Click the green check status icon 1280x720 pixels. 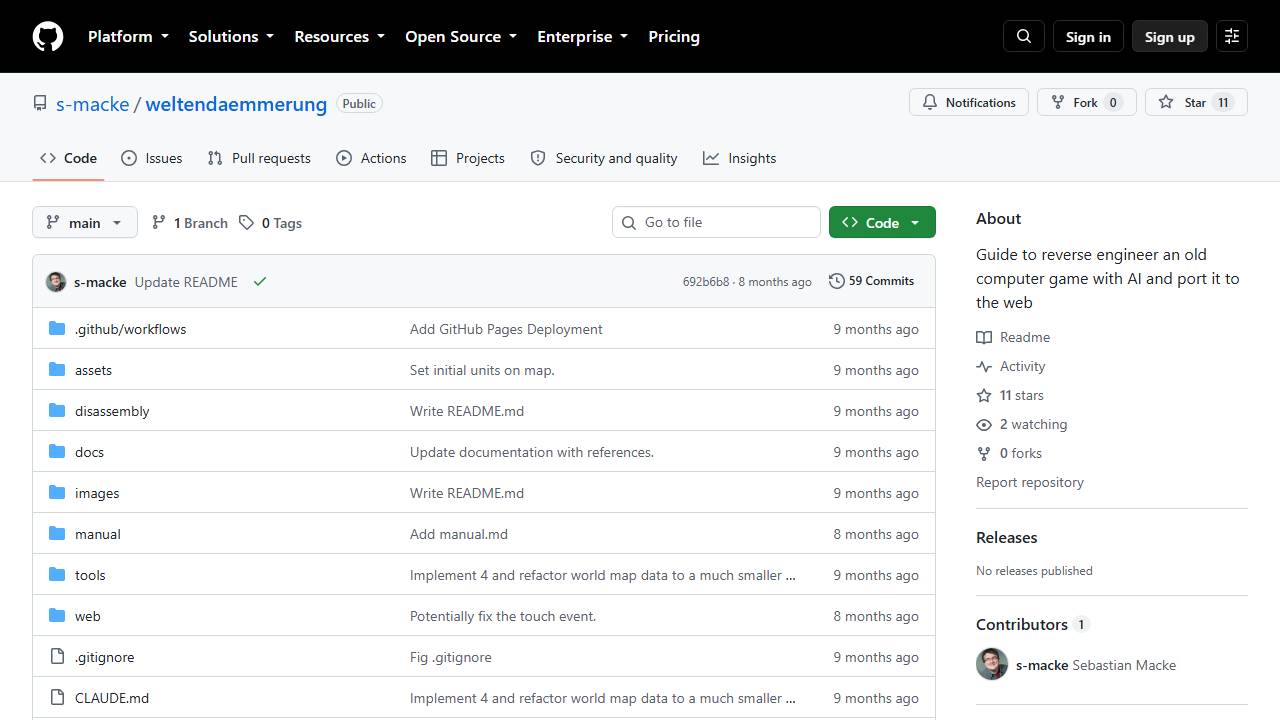pos(260,282)
